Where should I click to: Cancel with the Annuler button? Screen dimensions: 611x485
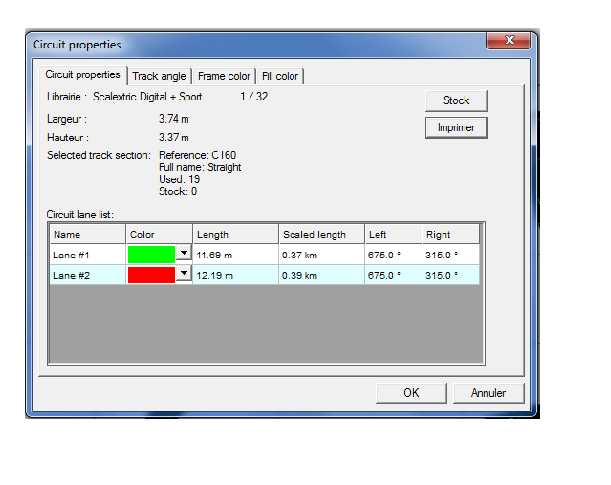tap(488, 393)
